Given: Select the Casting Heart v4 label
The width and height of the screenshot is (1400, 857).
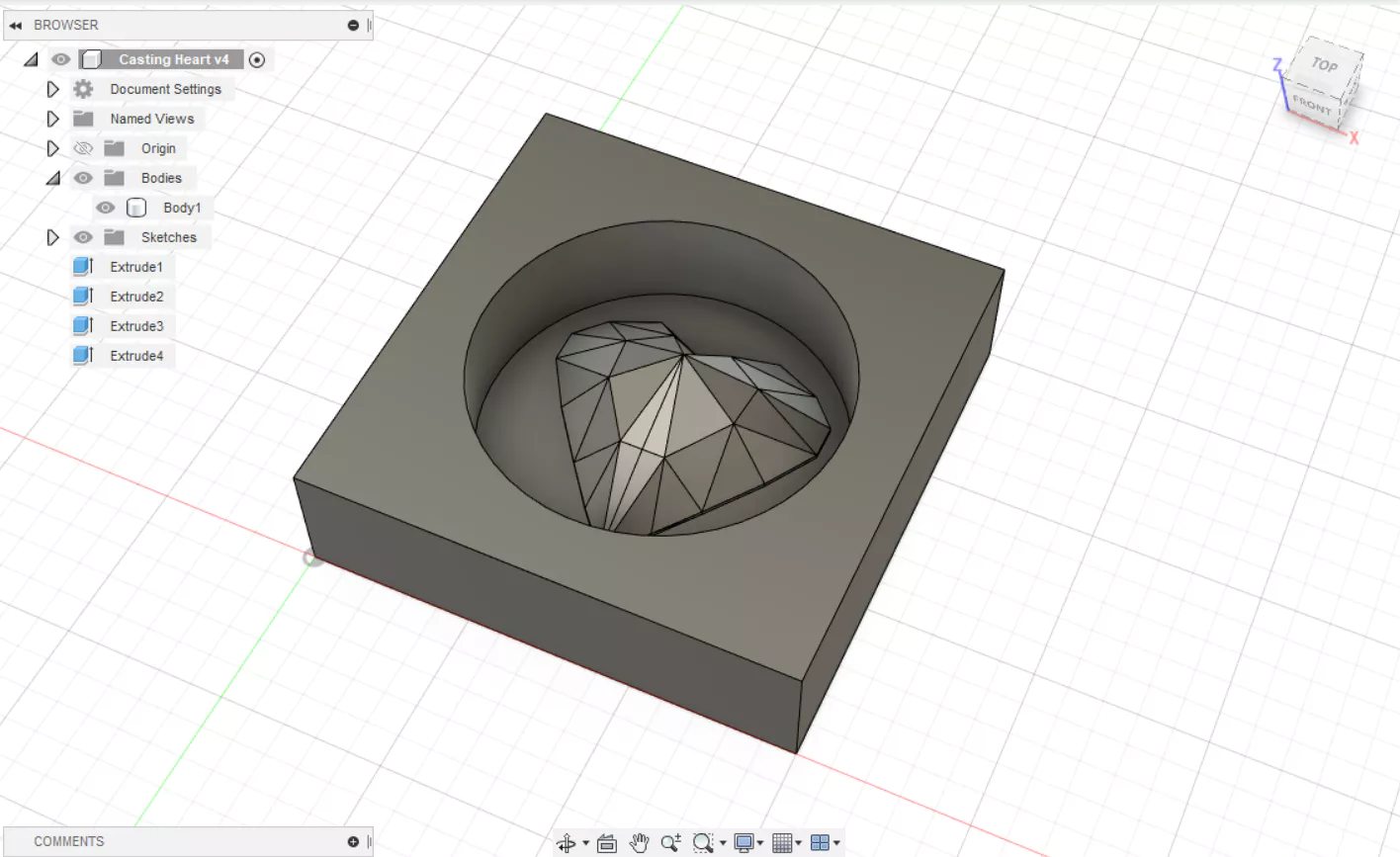Looking at the screenshot, I should [174, 59].
